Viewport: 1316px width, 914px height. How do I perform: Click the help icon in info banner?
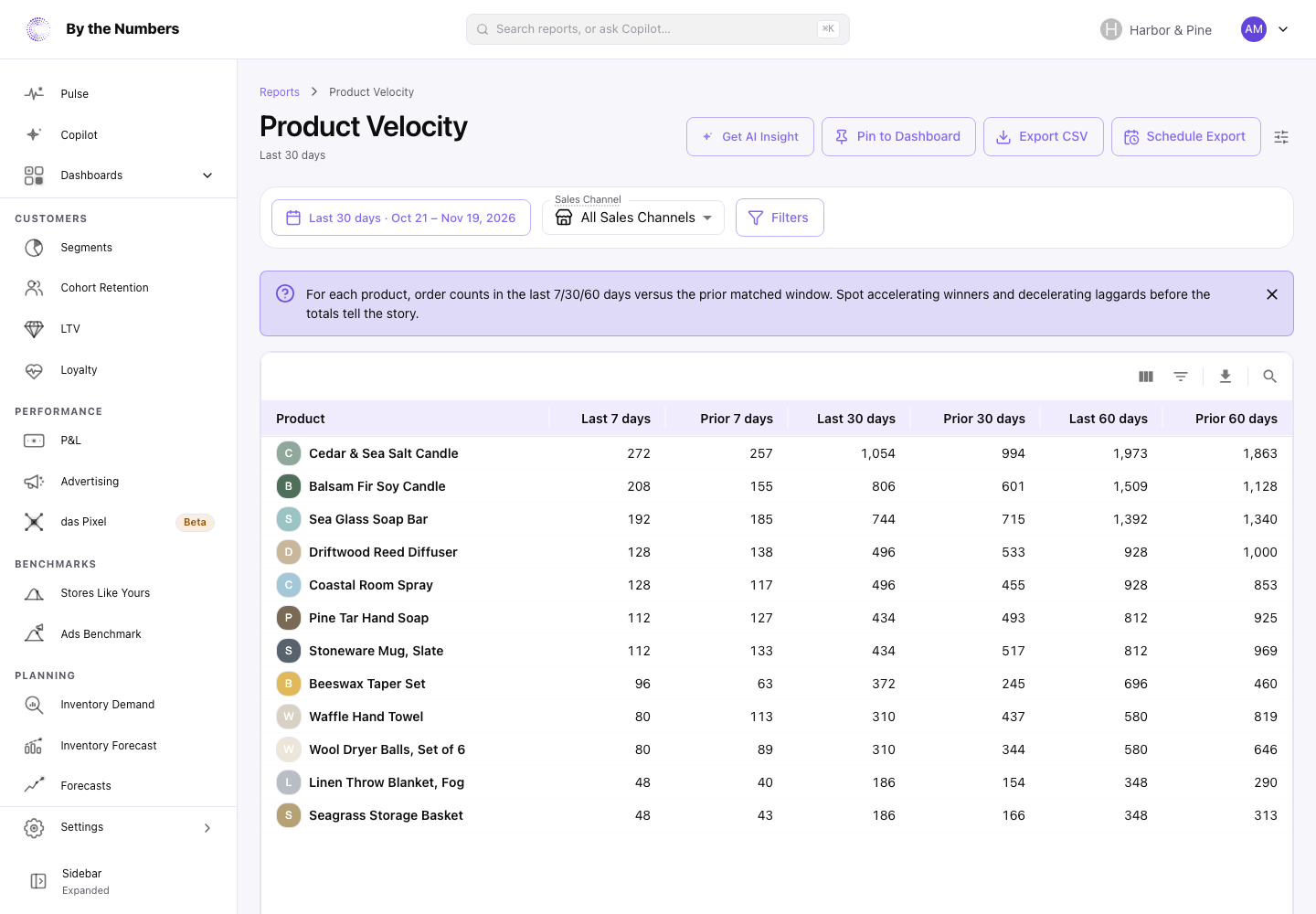[285, 293]
